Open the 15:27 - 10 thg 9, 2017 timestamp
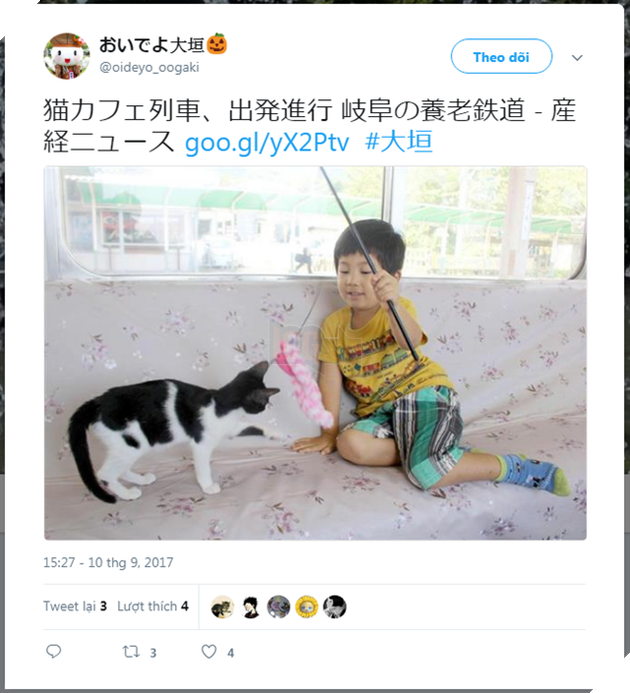This screenshot has width=630, height=693. 108,562
